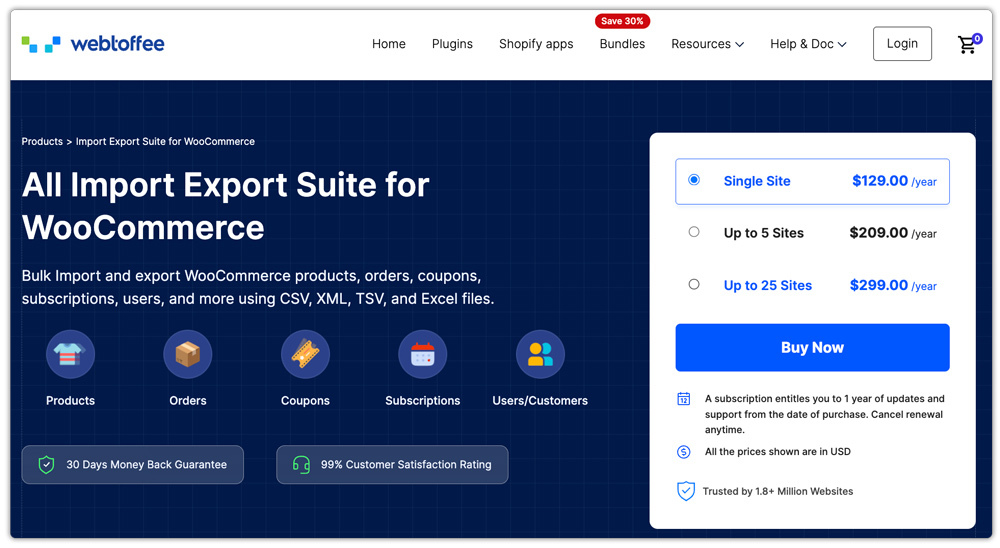Viewport: 1000px width, 548px height.
Task: Select the Up to 5 Sites radio button
Action: pos(694,232)
